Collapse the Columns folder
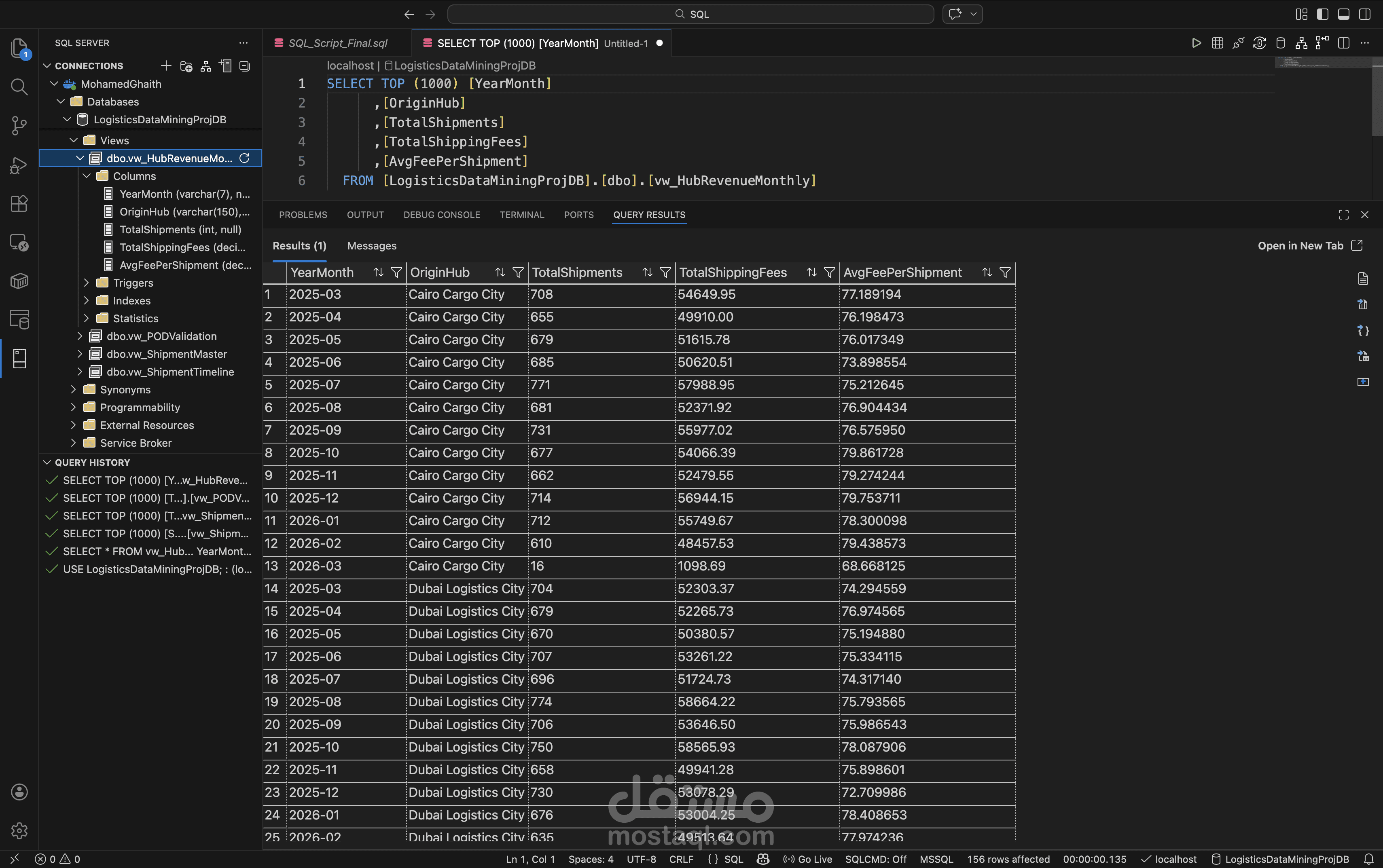Viewport: 1383px width, 868px height. pyautogui.click(x=87, y=176)
